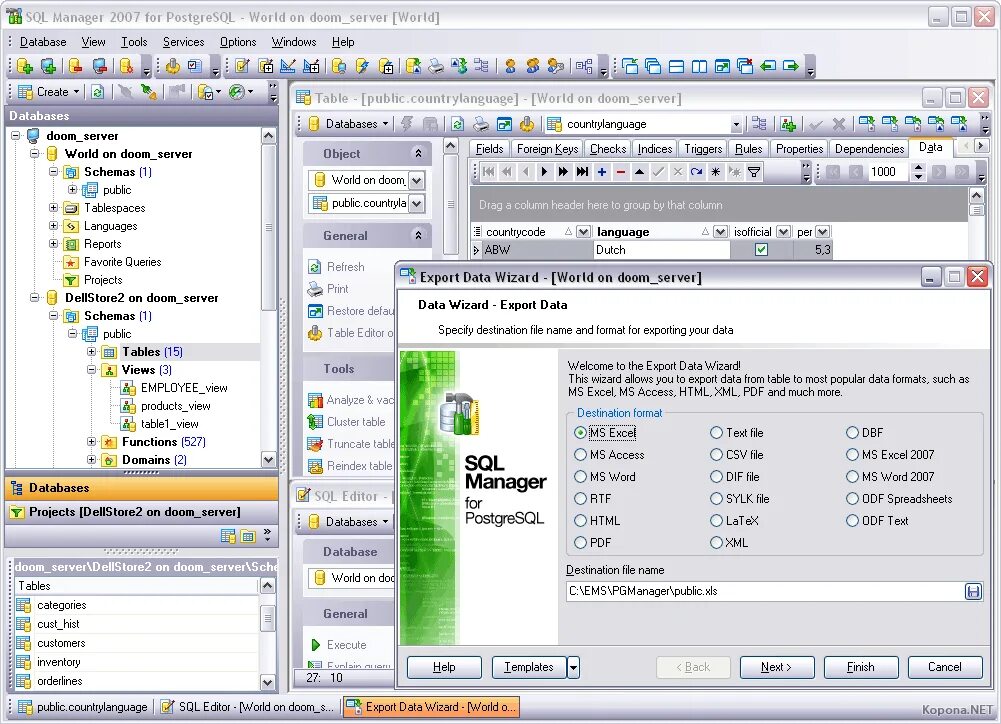The height and width of the screenshot is (724, 1001).
Task: Switch to the Triggers tab
Action: 703,149
